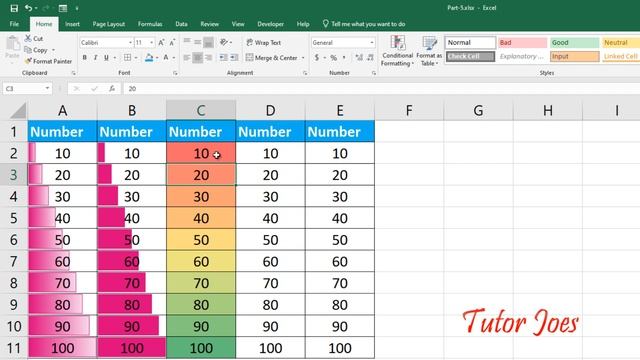
Task: Apply fill color to cell
Action: coord(149,58)
